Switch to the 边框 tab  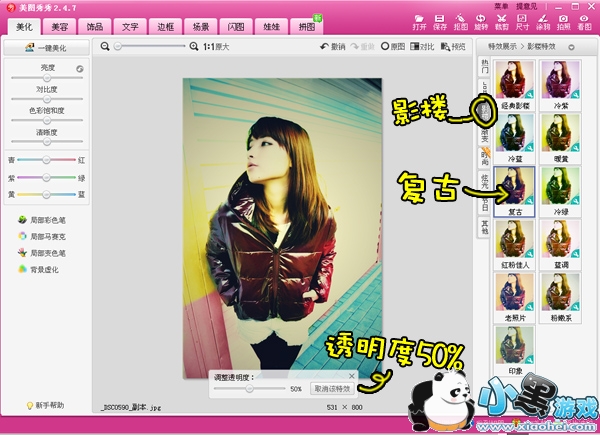pos(165,26)
